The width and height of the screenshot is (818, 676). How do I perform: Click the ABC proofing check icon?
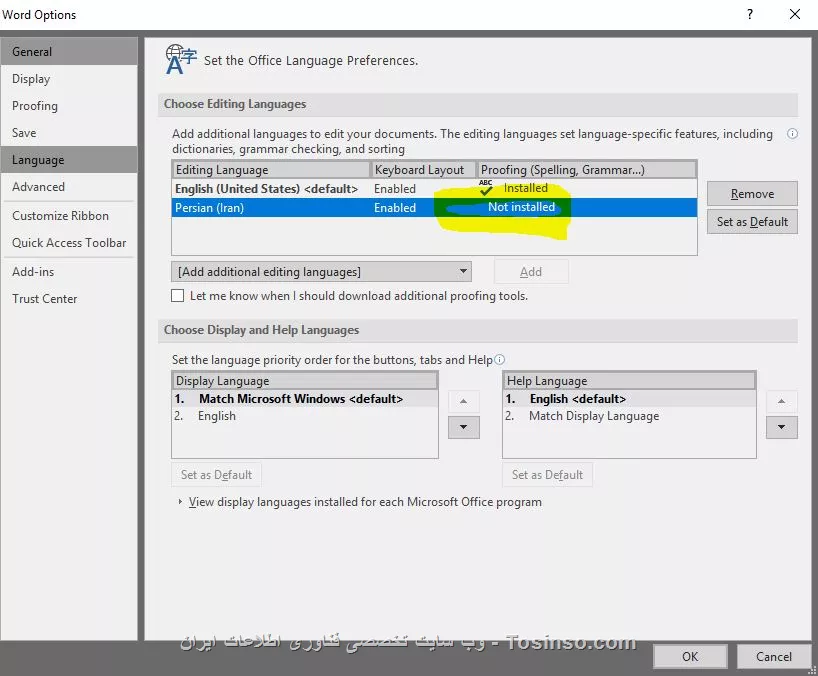pos(486,187)
